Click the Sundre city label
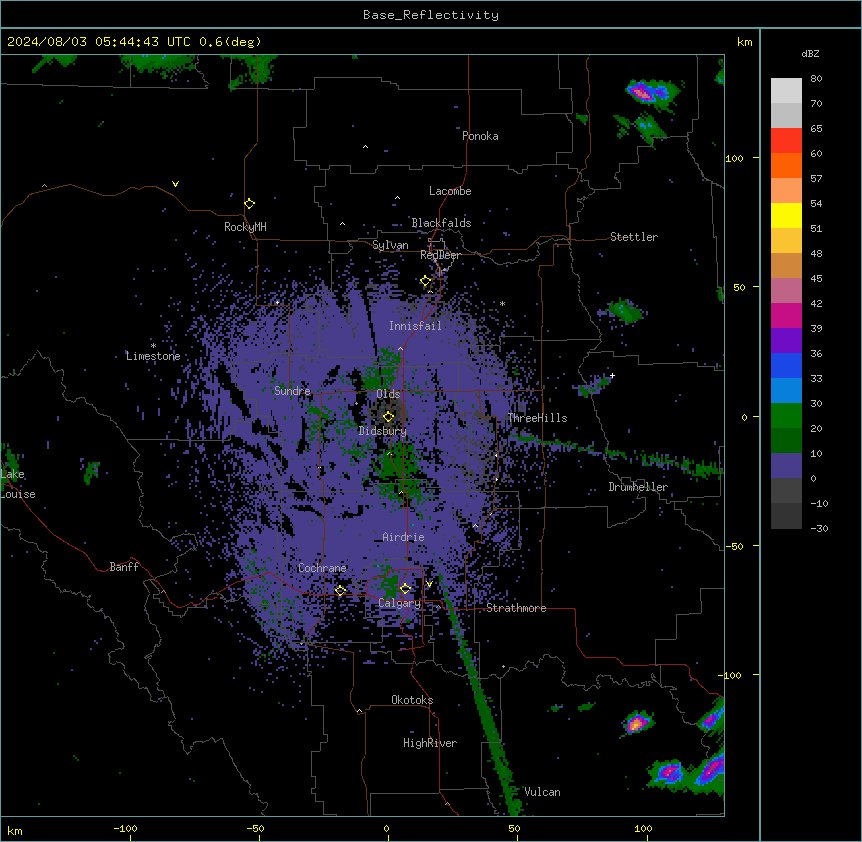The width and height of the screenshot is (862, 842). point(292,391)
